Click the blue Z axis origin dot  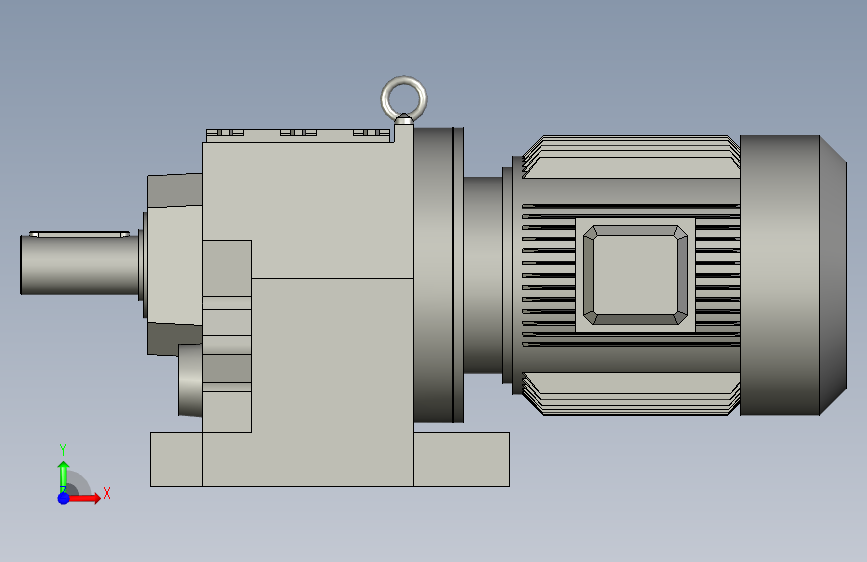pyautogui.click(x=64, y=498)
